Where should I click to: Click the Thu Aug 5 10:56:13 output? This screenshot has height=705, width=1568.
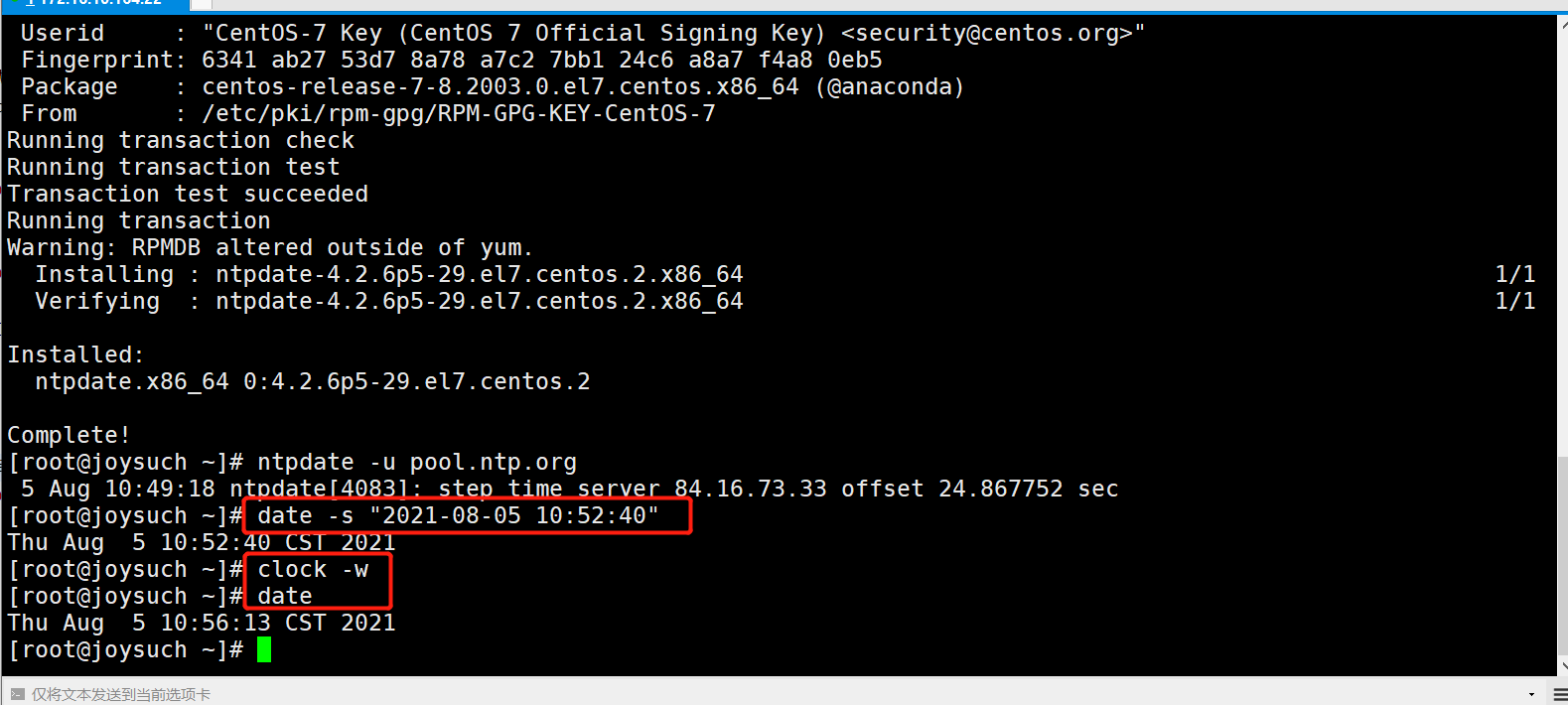point(202,623)
